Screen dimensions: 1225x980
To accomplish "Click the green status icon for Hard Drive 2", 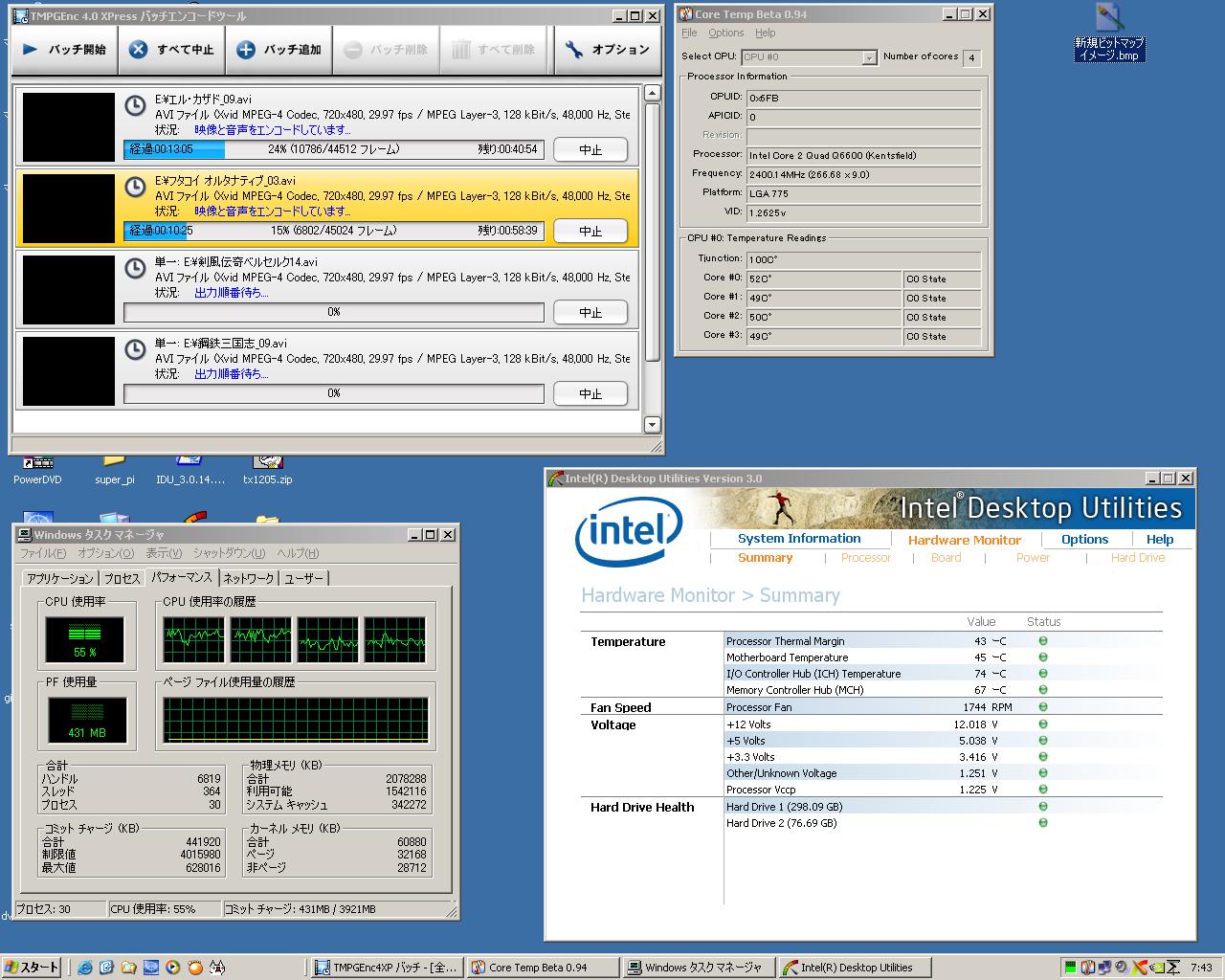I will click(x=1043, y=823).
